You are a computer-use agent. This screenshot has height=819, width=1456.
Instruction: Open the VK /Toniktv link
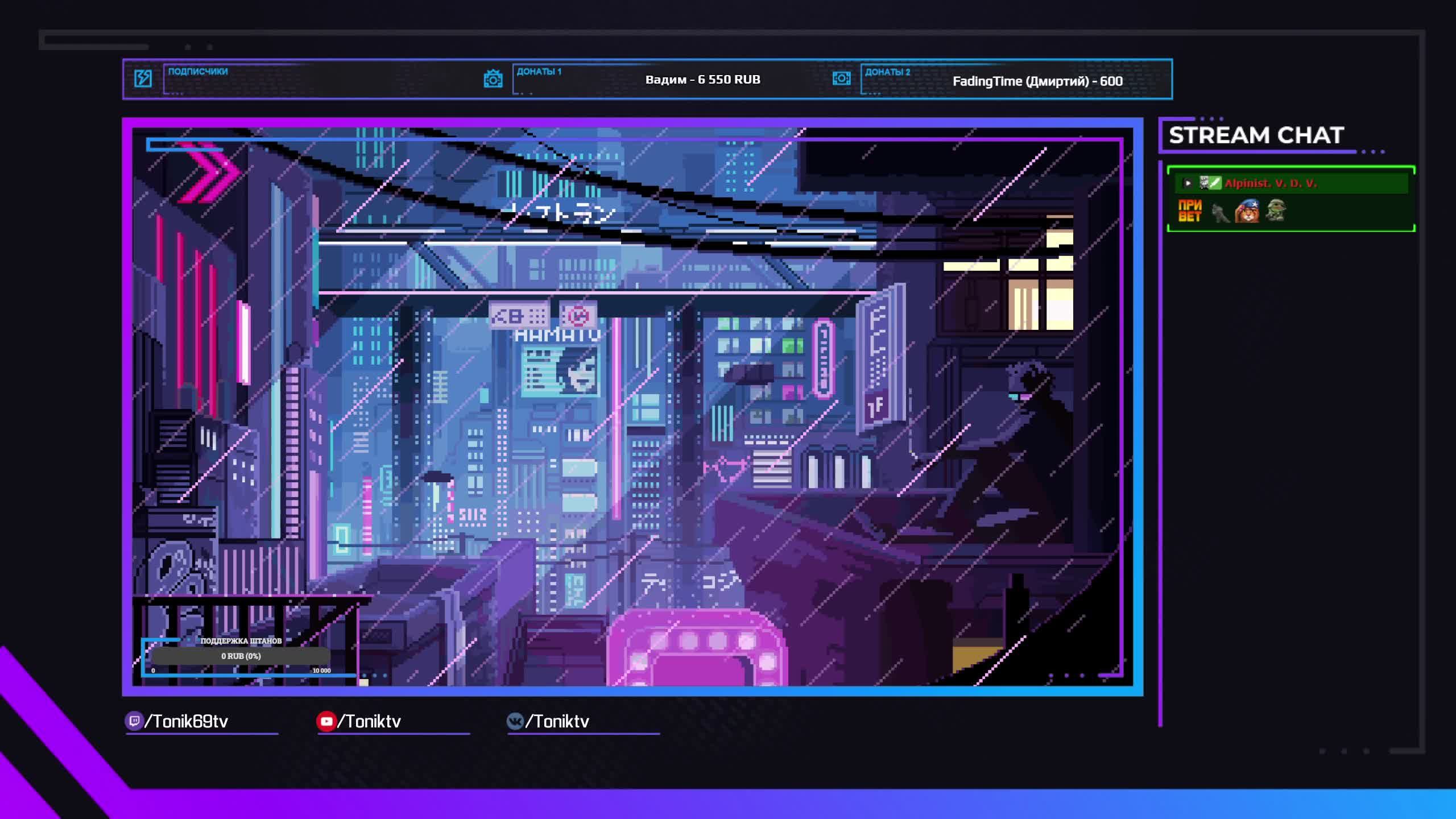(557, 721)
